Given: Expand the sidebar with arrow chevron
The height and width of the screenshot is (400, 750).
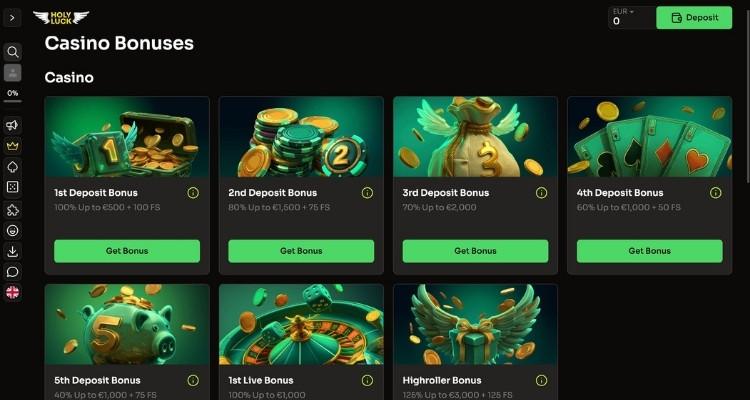Looking at the screenshot, I should pos(12,18).
